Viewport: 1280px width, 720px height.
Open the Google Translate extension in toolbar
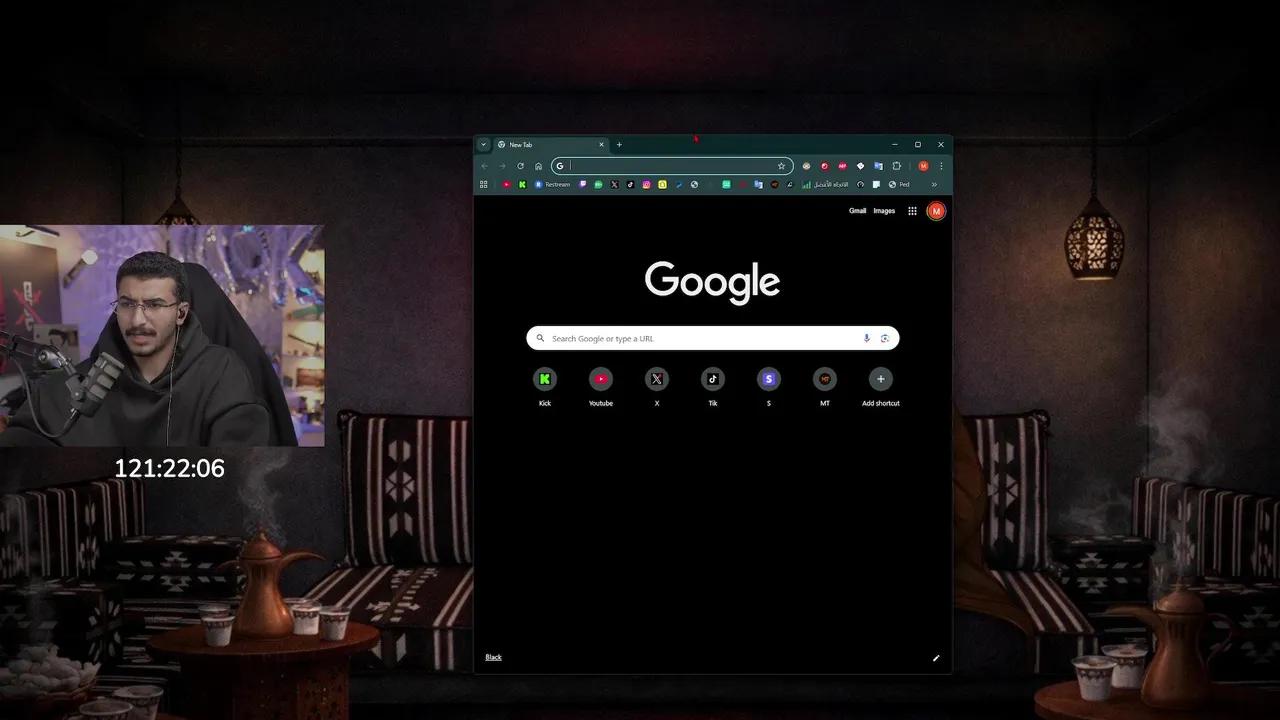878,166
